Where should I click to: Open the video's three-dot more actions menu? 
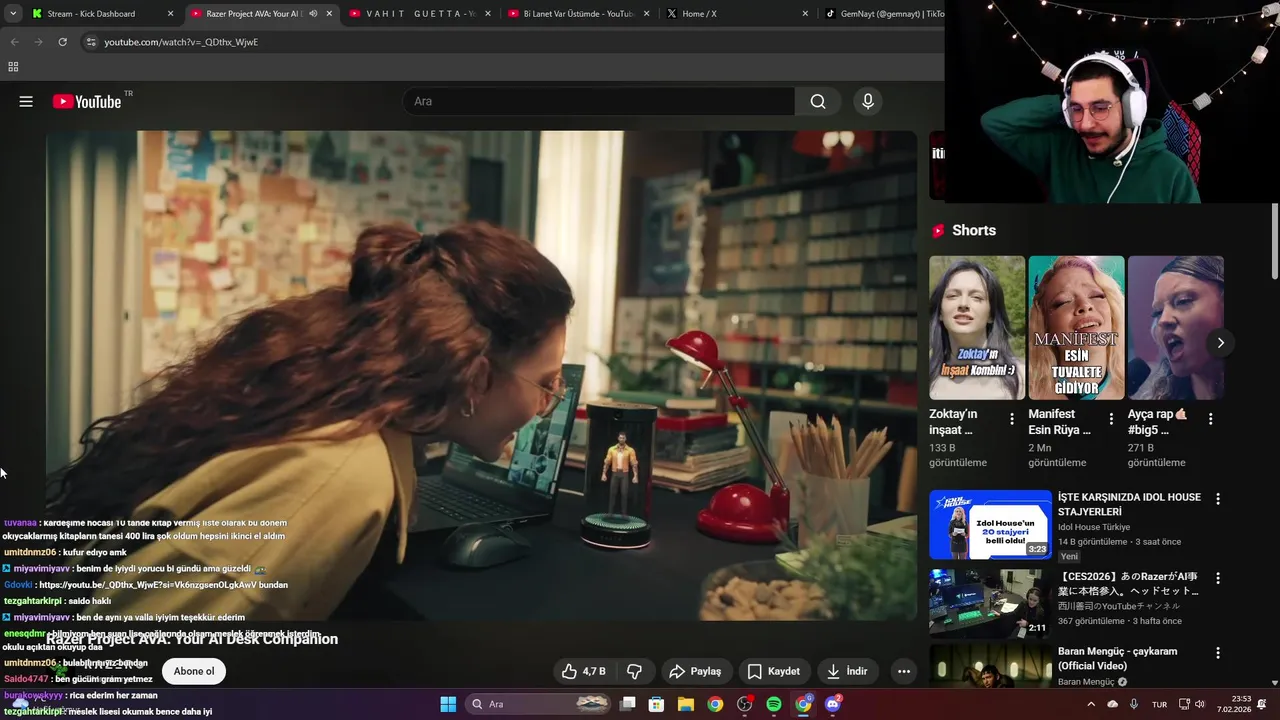tap(904, 671)
